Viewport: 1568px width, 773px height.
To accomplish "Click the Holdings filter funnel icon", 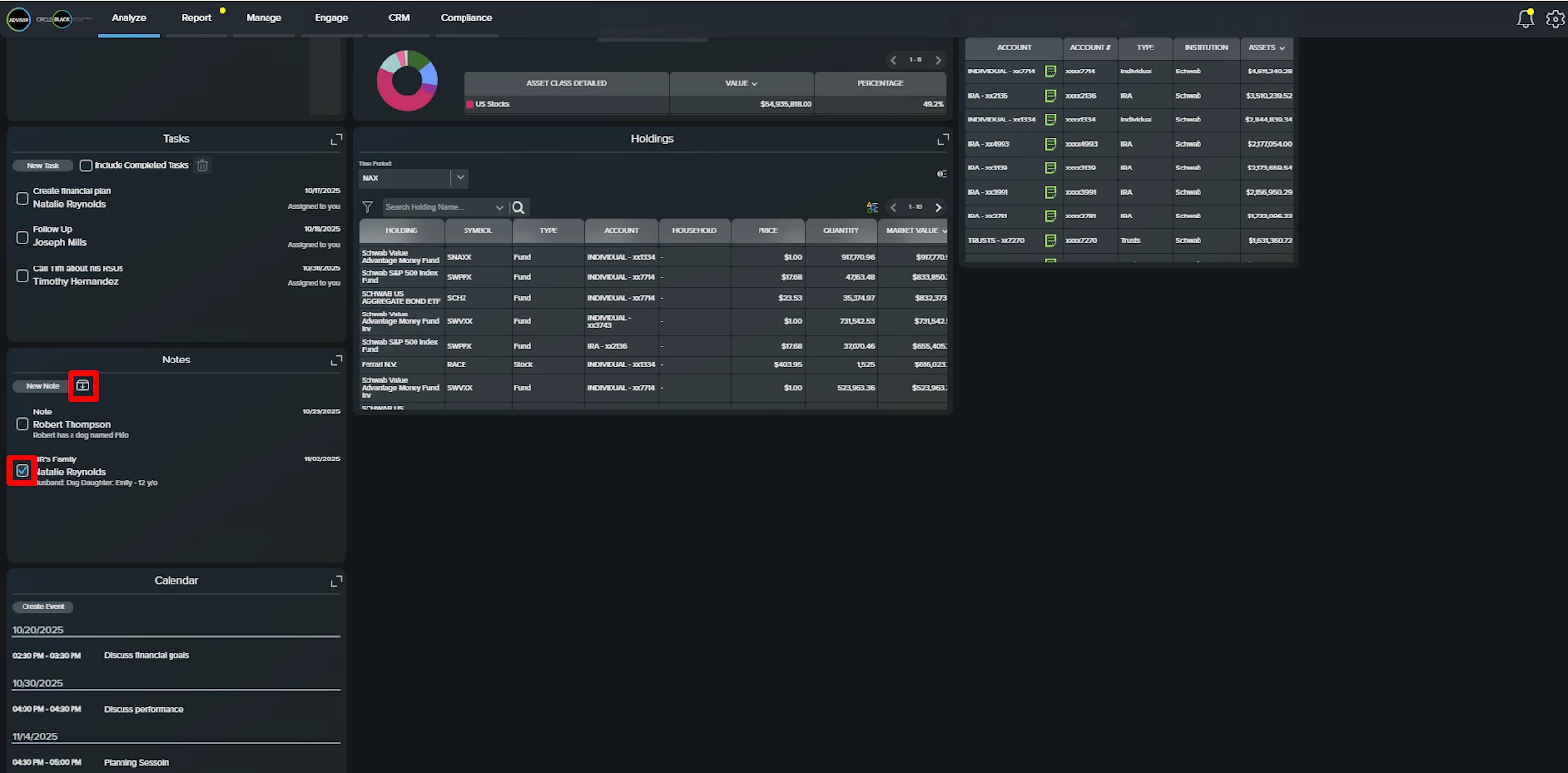I will pos(367,207).
